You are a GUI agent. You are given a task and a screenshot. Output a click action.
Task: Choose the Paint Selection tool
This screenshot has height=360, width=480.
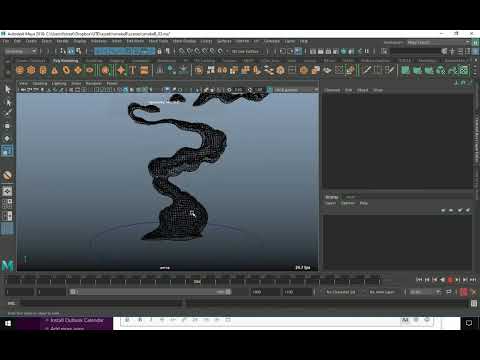click(8, 113)
